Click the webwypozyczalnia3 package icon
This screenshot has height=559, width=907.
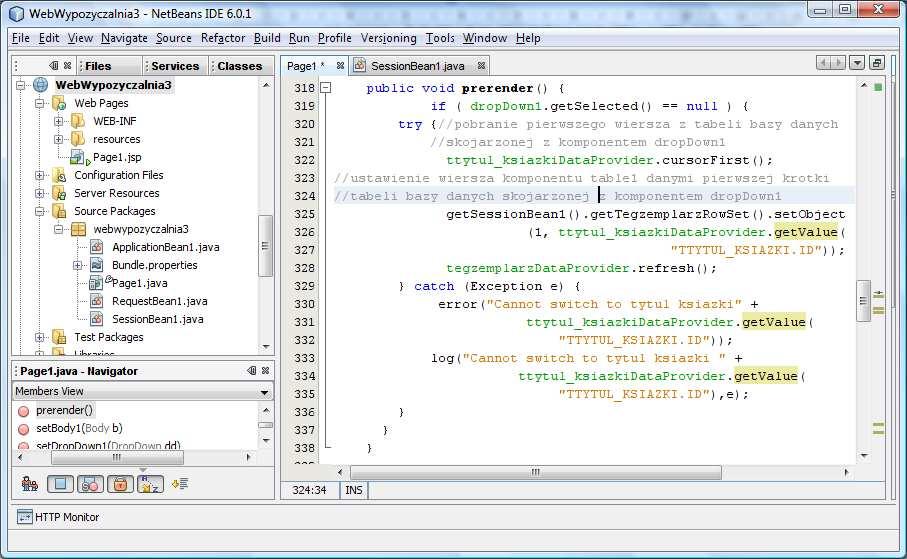[x=78, y=229]
